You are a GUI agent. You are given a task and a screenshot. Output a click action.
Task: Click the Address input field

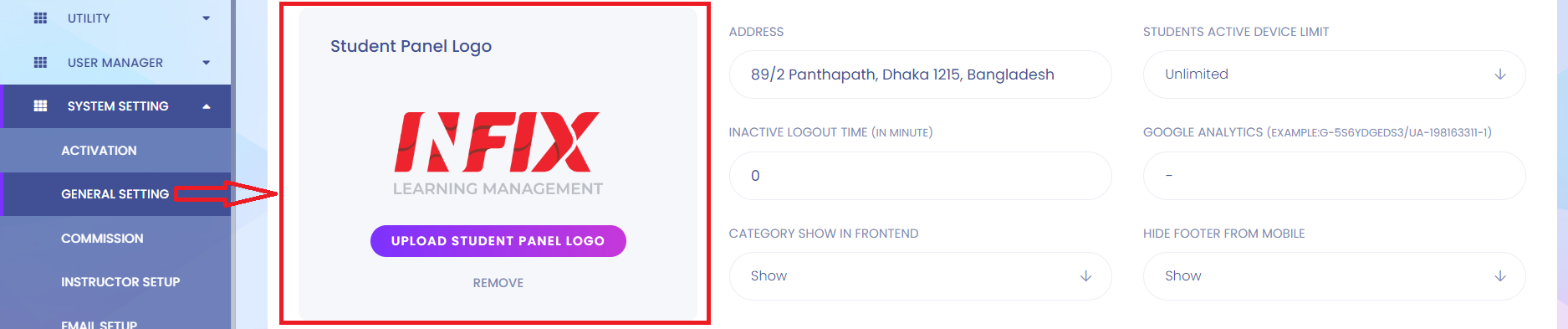[921, 75]
